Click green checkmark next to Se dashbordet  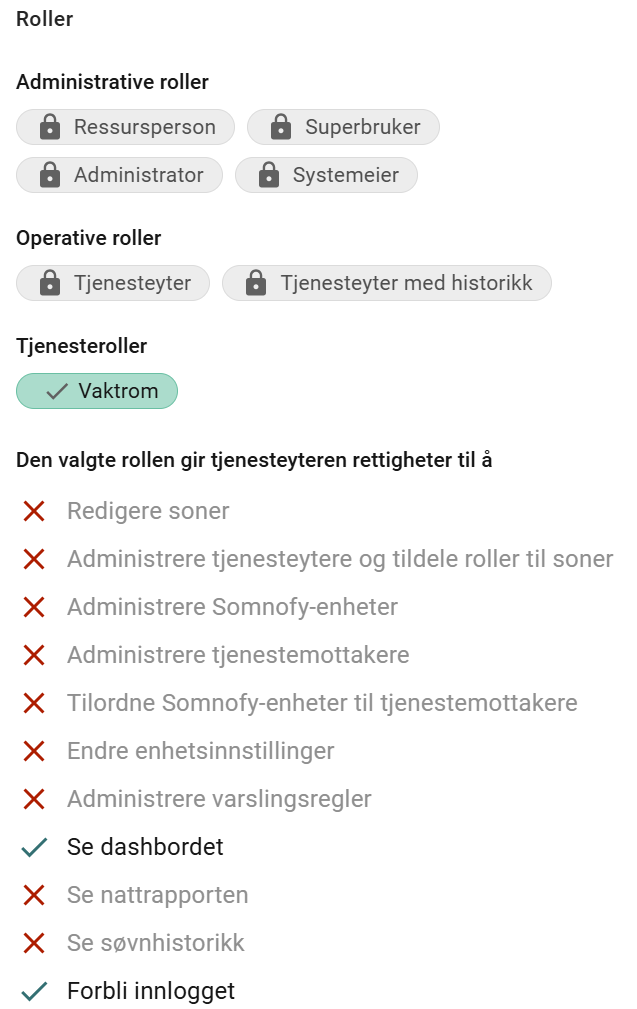pos(33,847)
